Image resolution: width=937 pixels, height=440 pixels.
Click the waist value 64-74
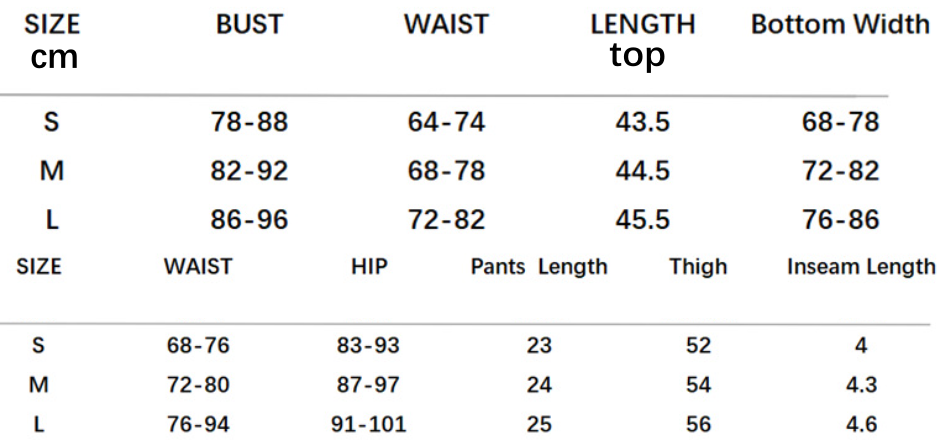pyautogui.click(x=446, y=123)
